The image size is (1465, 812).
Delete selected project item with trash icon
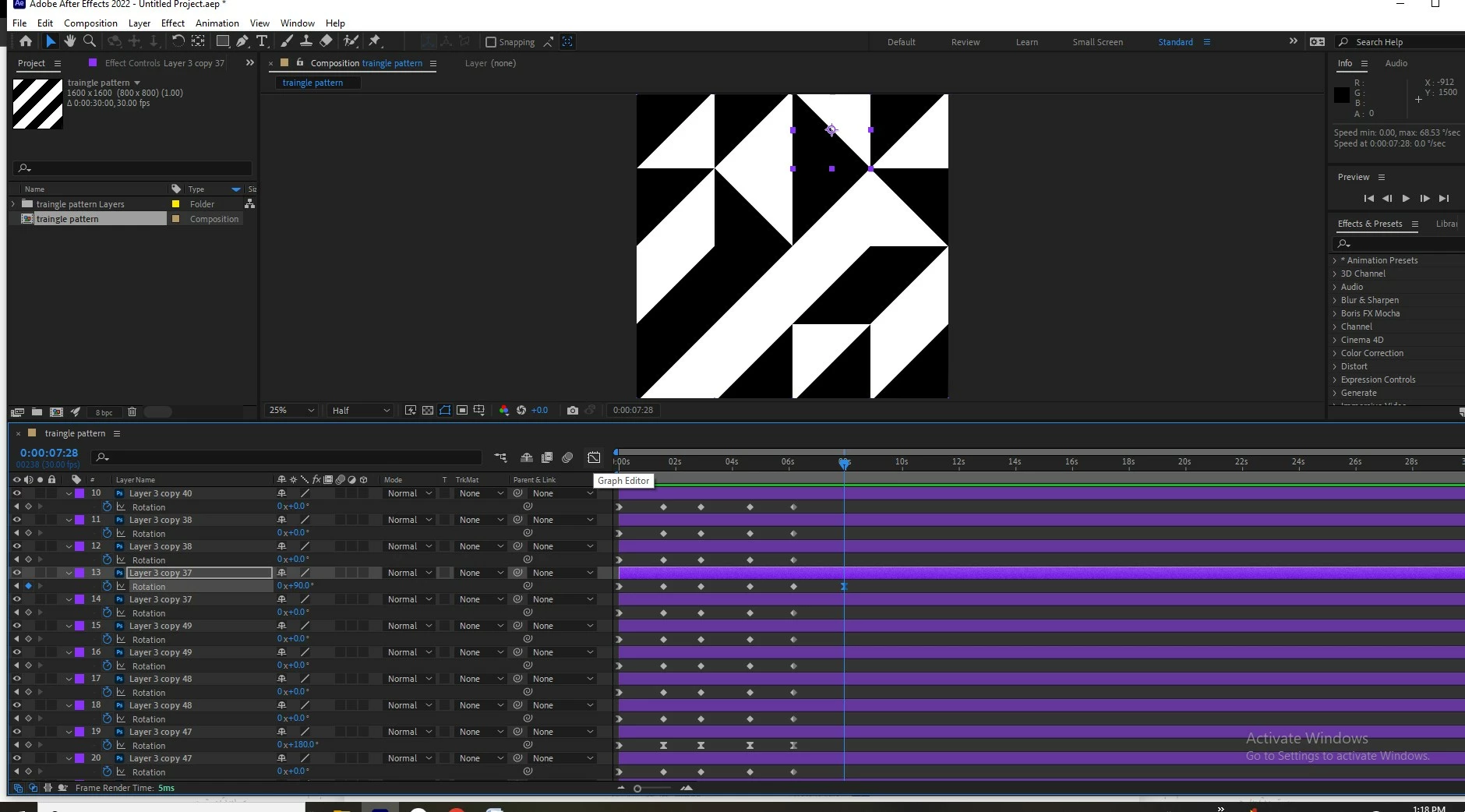[132, 412]
